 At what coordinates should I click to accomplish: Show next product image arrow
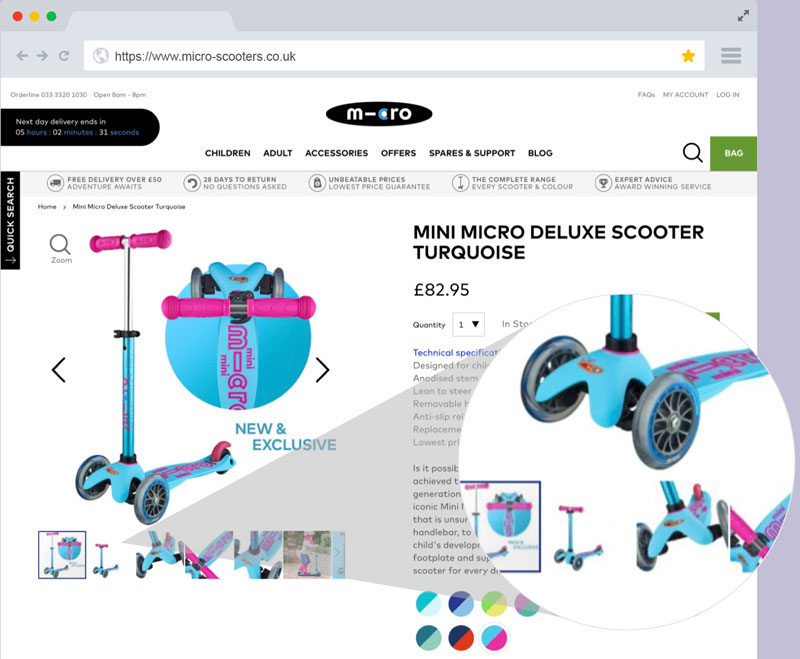point(322,370)
